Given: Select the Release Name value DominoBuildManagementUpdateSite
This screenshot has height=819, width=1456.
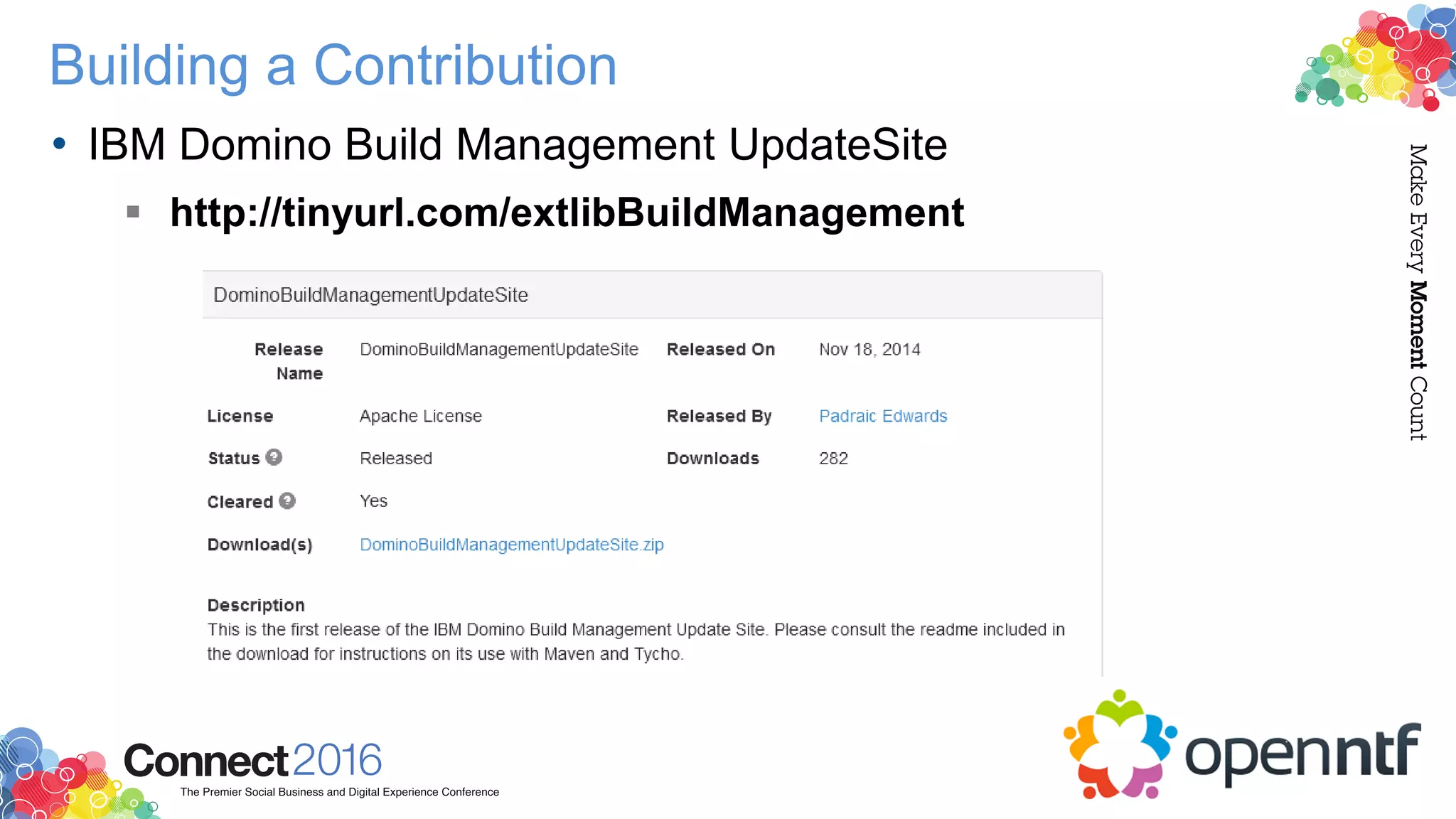Looking at the screenshot, I should click(499, 349).
